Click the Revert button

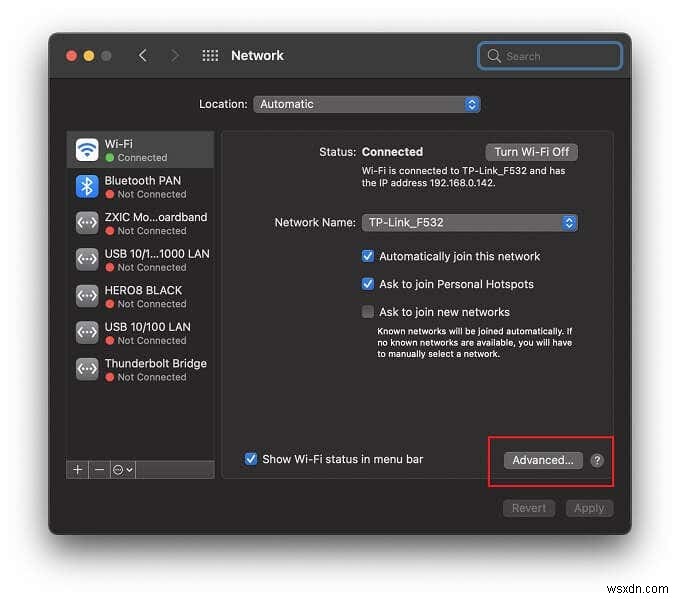[x=529, y=508]
